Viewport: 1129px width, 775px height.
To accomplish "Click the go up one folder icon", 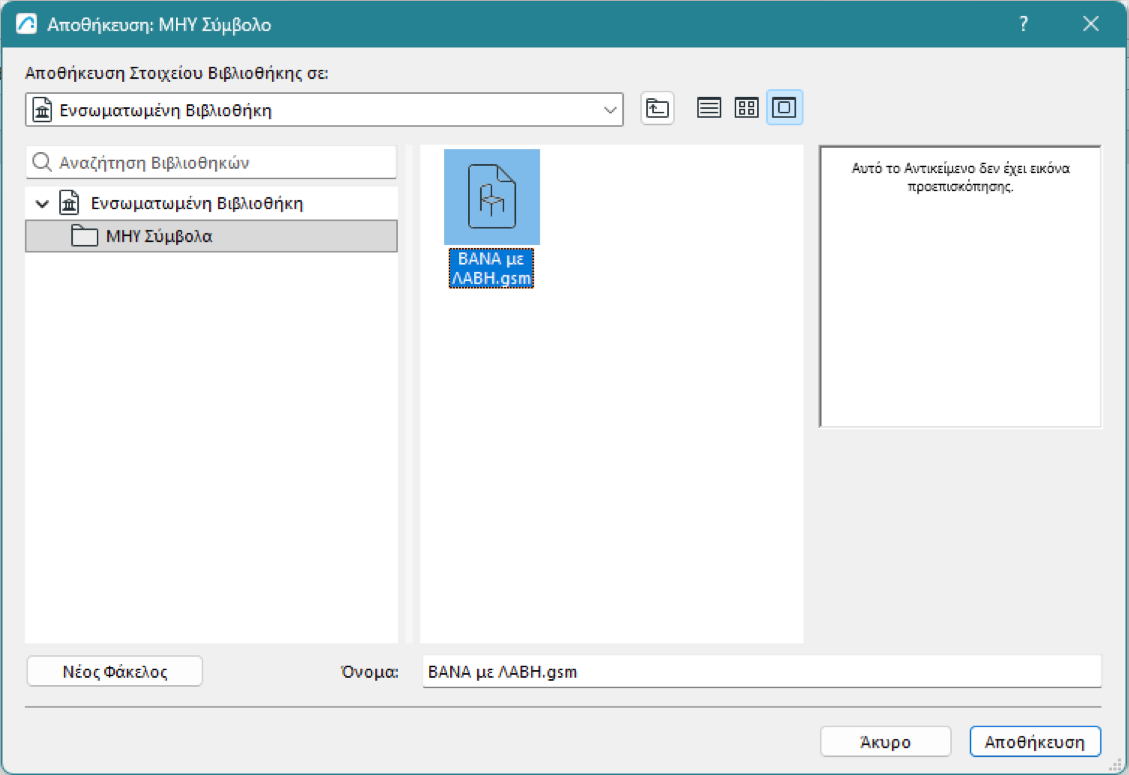I will pos(657,109).
